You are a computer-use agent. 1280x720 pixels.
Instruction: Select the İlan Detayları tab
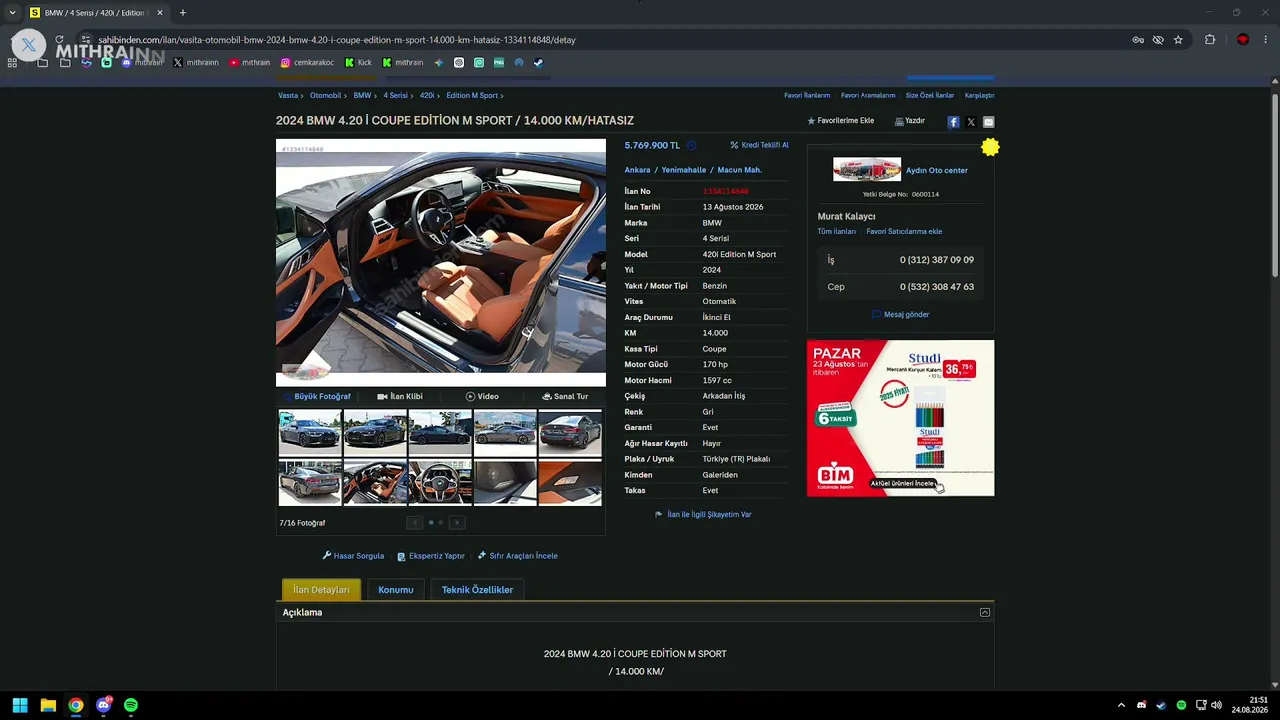tap(321, 590)
